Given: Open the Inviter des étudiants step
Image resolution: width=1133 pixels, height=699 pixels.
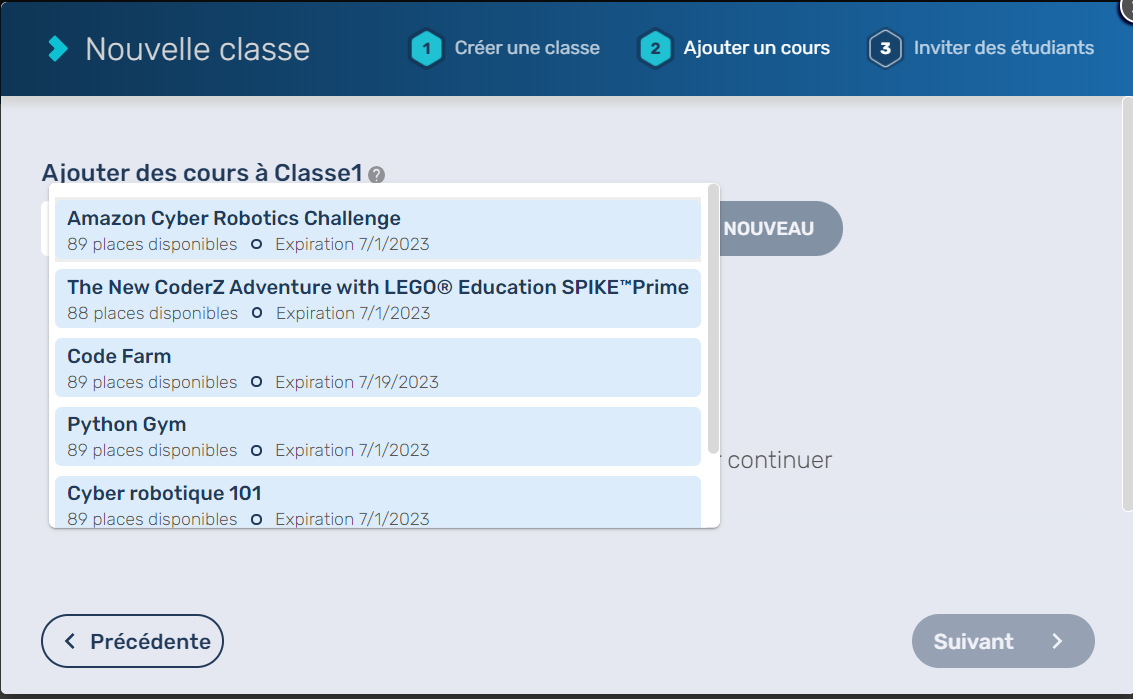Looking at the screenshot, I should click(1003, 48).
